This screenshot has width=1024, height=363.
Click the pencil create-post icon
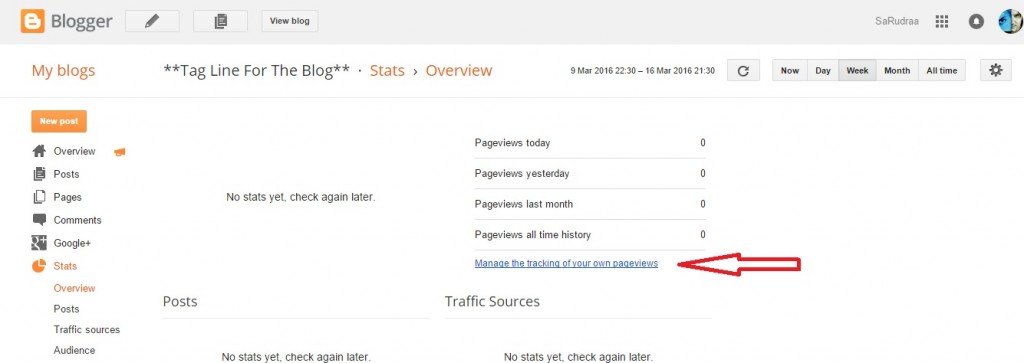(152, 21)
